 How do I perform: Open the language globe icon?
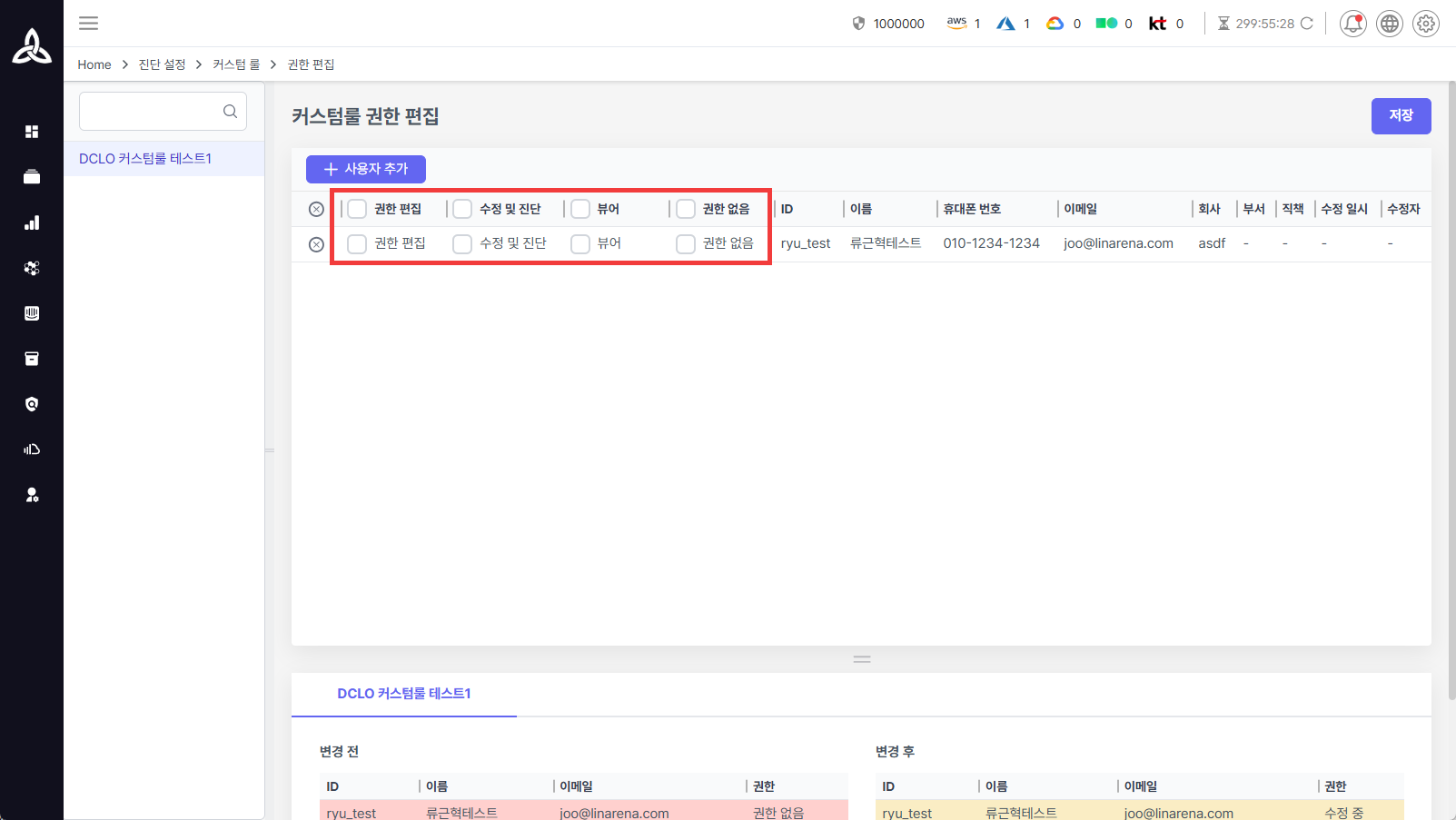click(x=1389, y=24)
